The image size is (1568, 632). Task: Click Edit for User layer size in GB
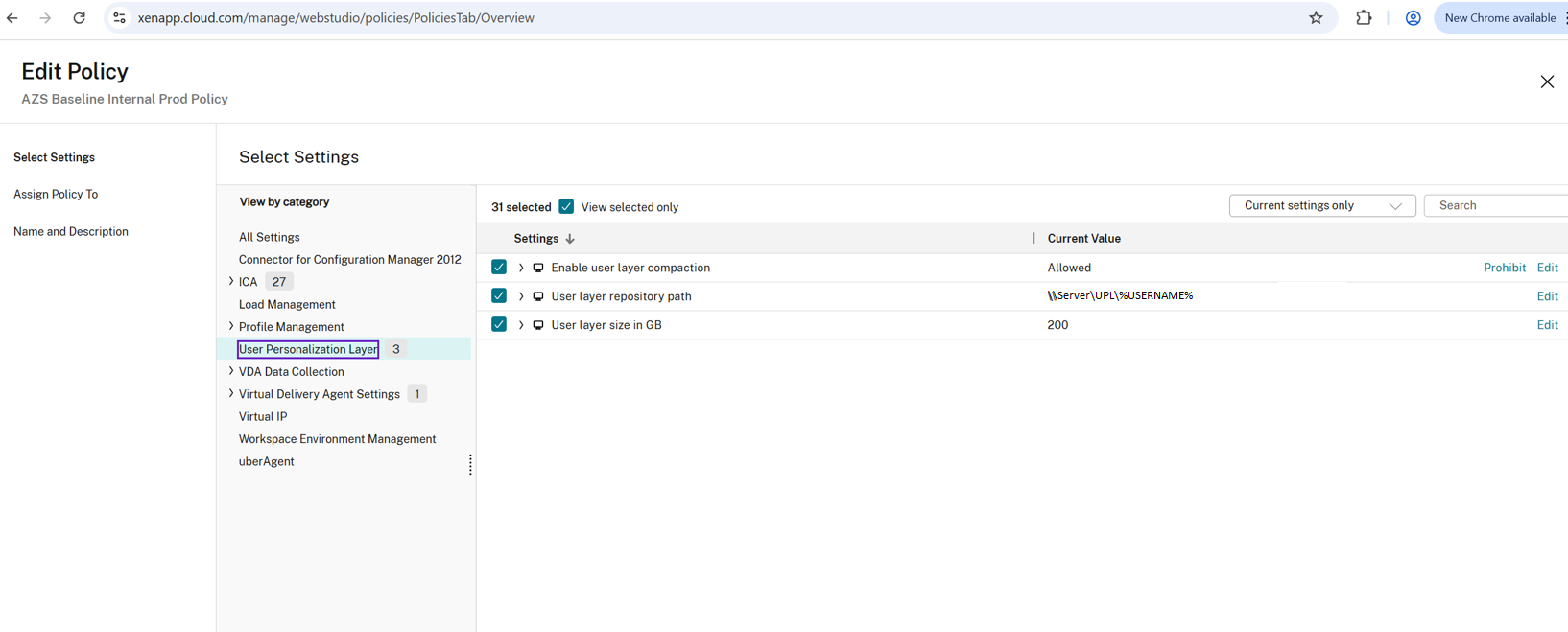1547,325
